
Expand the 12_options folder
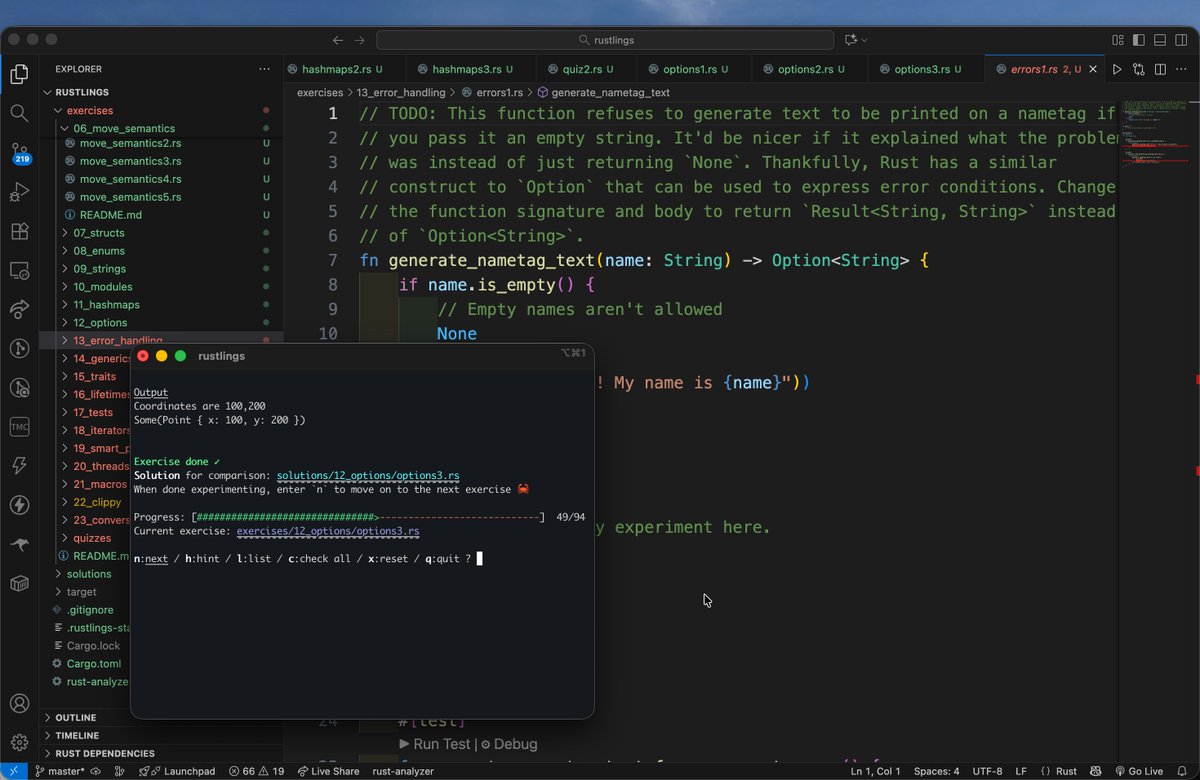160,322
